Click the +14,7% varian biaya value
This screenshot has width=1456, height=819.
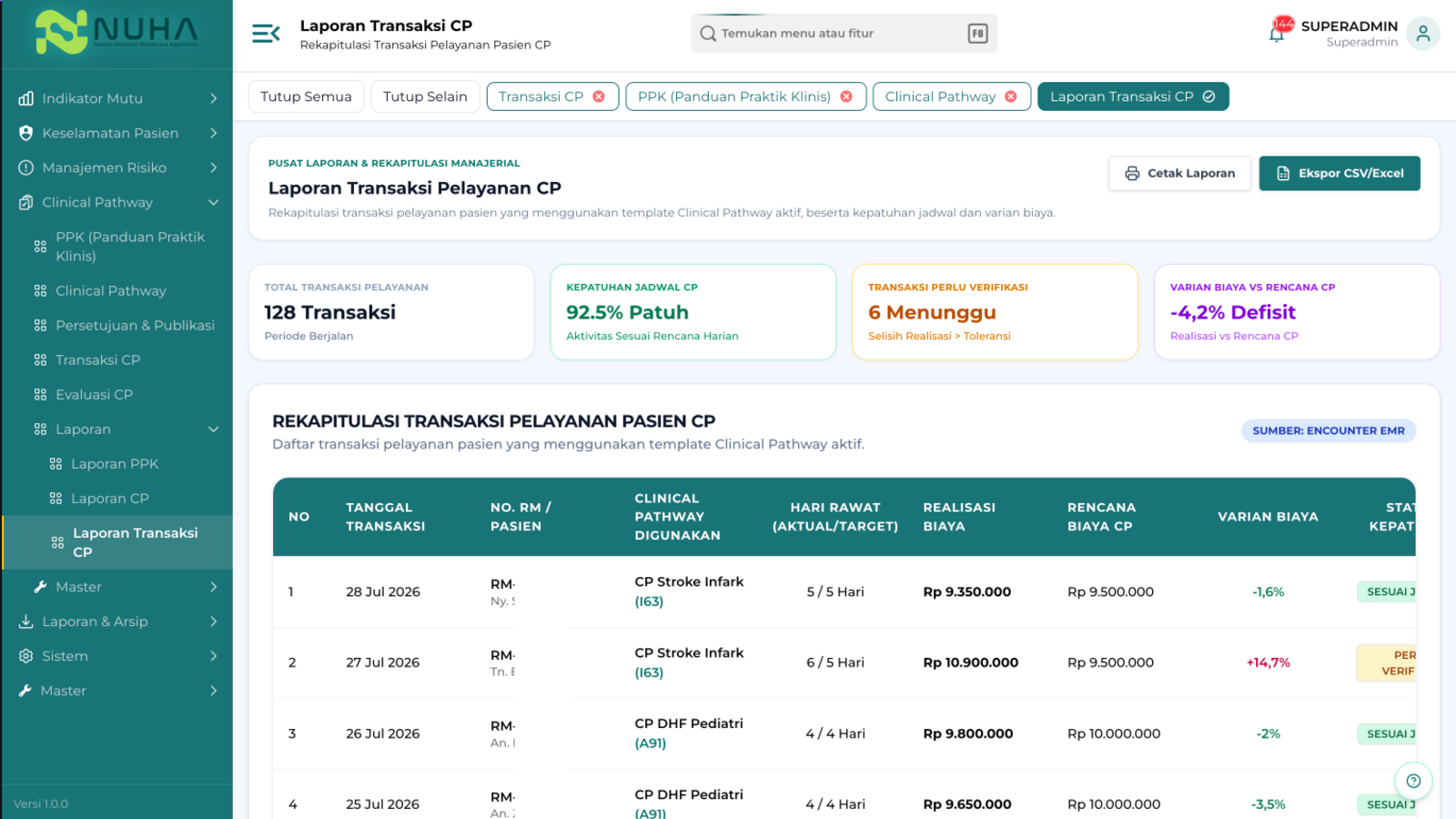tap(1269, 662)
